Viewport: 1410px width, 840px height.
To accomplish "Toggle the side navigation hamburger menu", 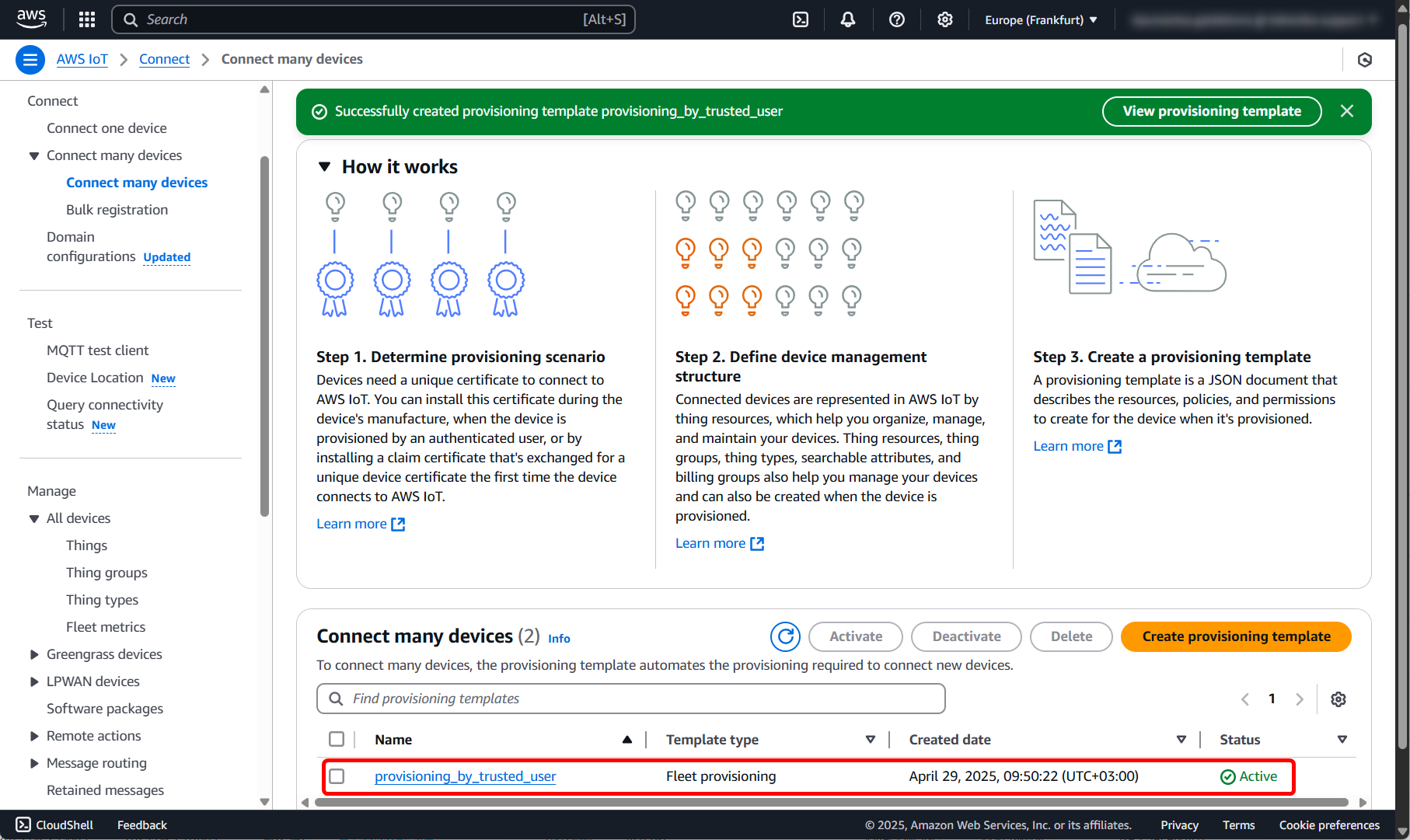I will pyautogui.click(x=30, y=60).
